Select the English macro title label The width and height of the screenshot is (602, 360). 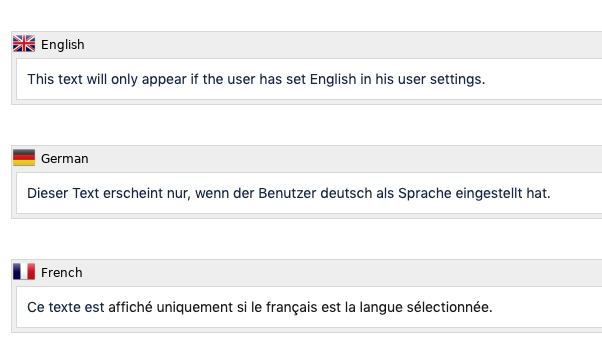[x=63, y=45]
